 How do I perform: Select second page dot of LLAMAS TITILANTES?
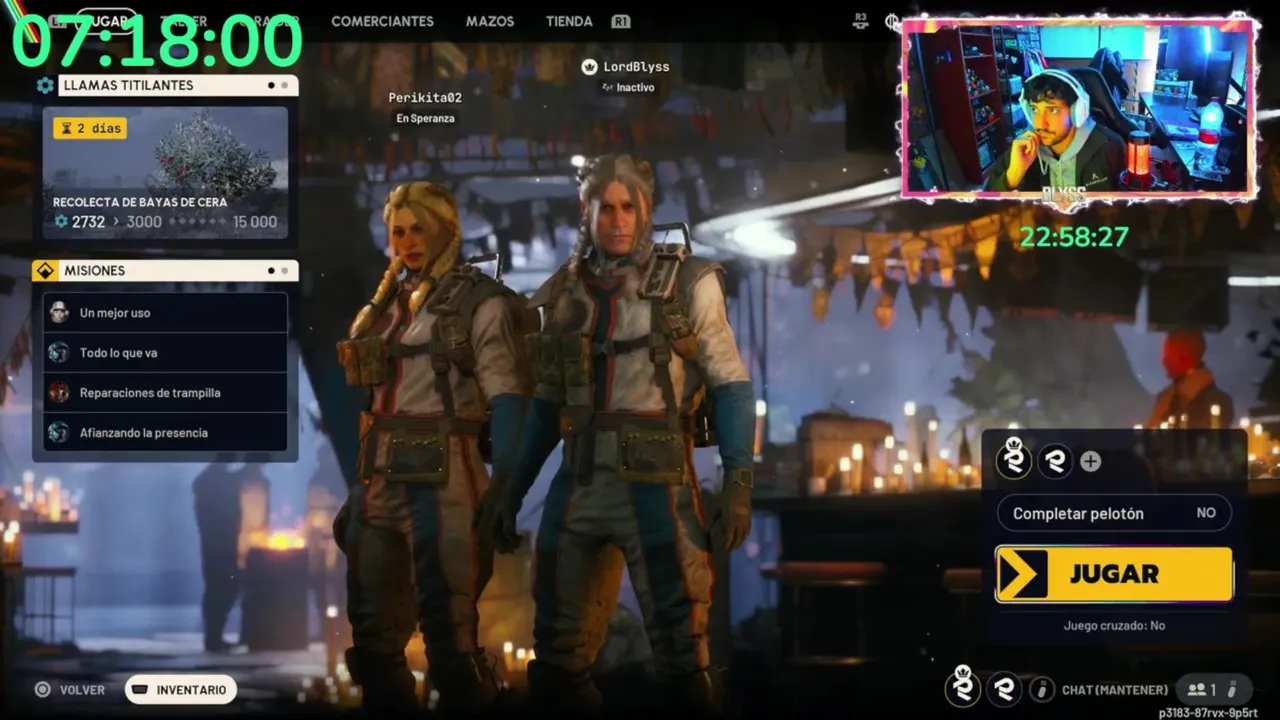click(x=285, y=86)
